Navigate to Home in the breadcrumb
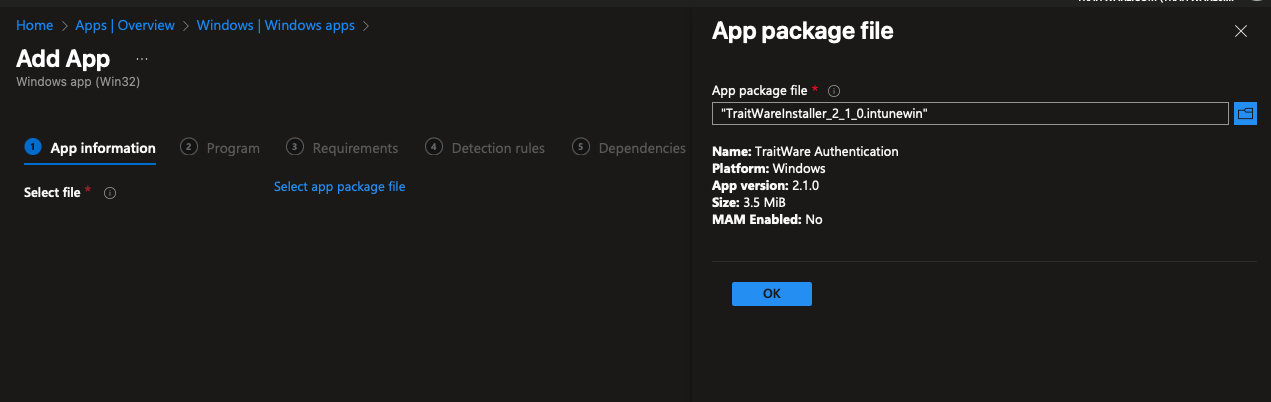Image resolution: width=1271 pixels, height=402 pixels. coord(35,26)
